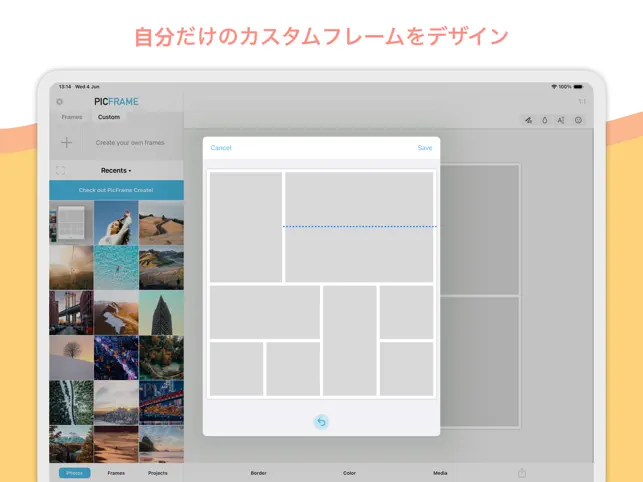Open the Media options
Image resolution: width=643 pixels, height=482 pixels.
point(440,473)
